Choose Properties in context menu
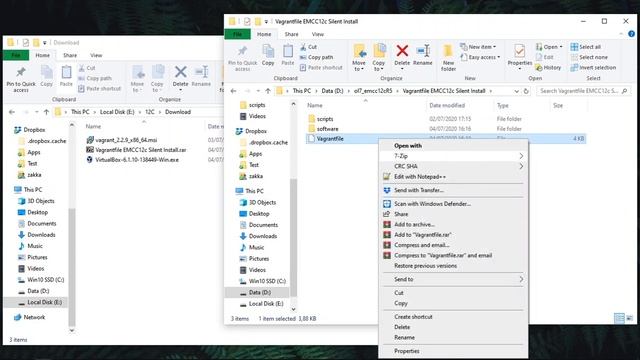 click(453, 351)
